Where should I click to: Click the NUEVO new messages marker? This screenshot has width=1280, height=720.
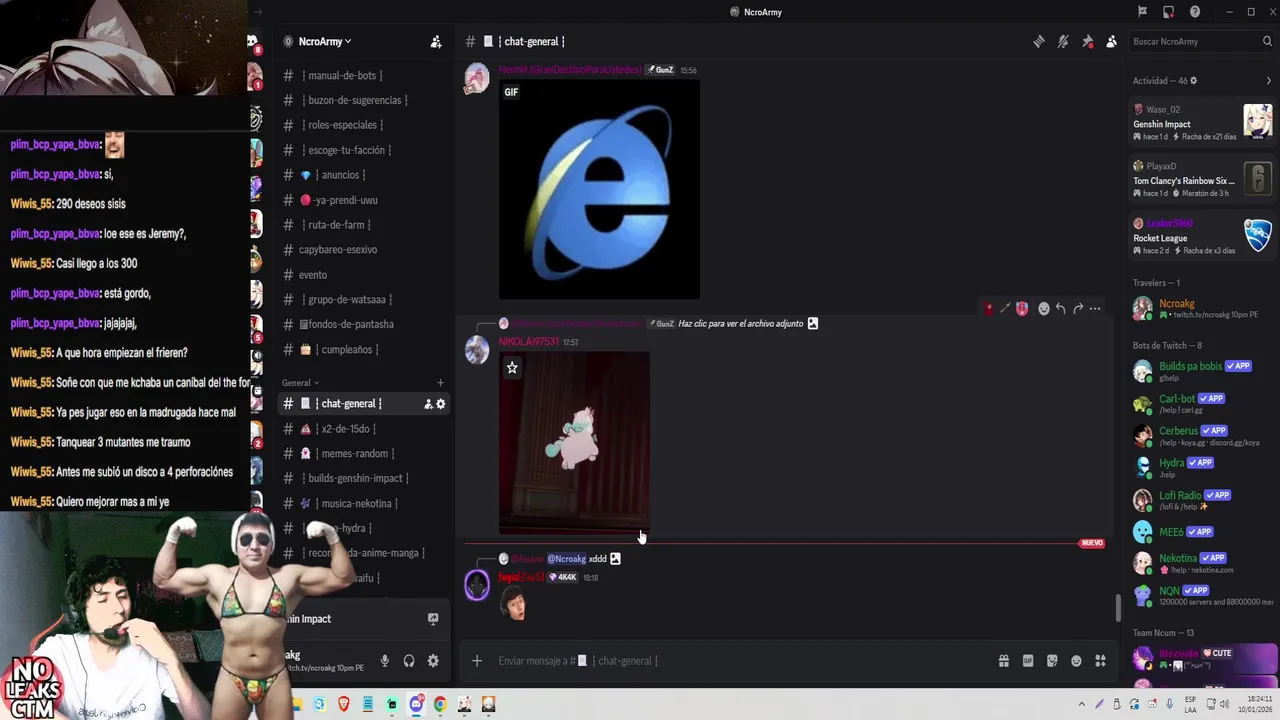point(1092,543)
